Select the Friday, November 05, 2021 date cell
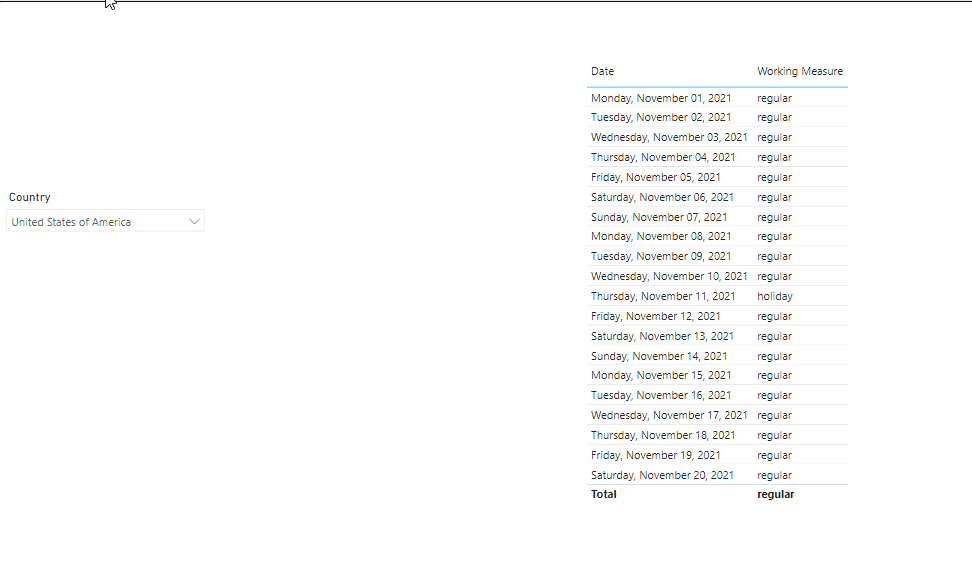Screen dimensions: 972x573 point(655,177)
